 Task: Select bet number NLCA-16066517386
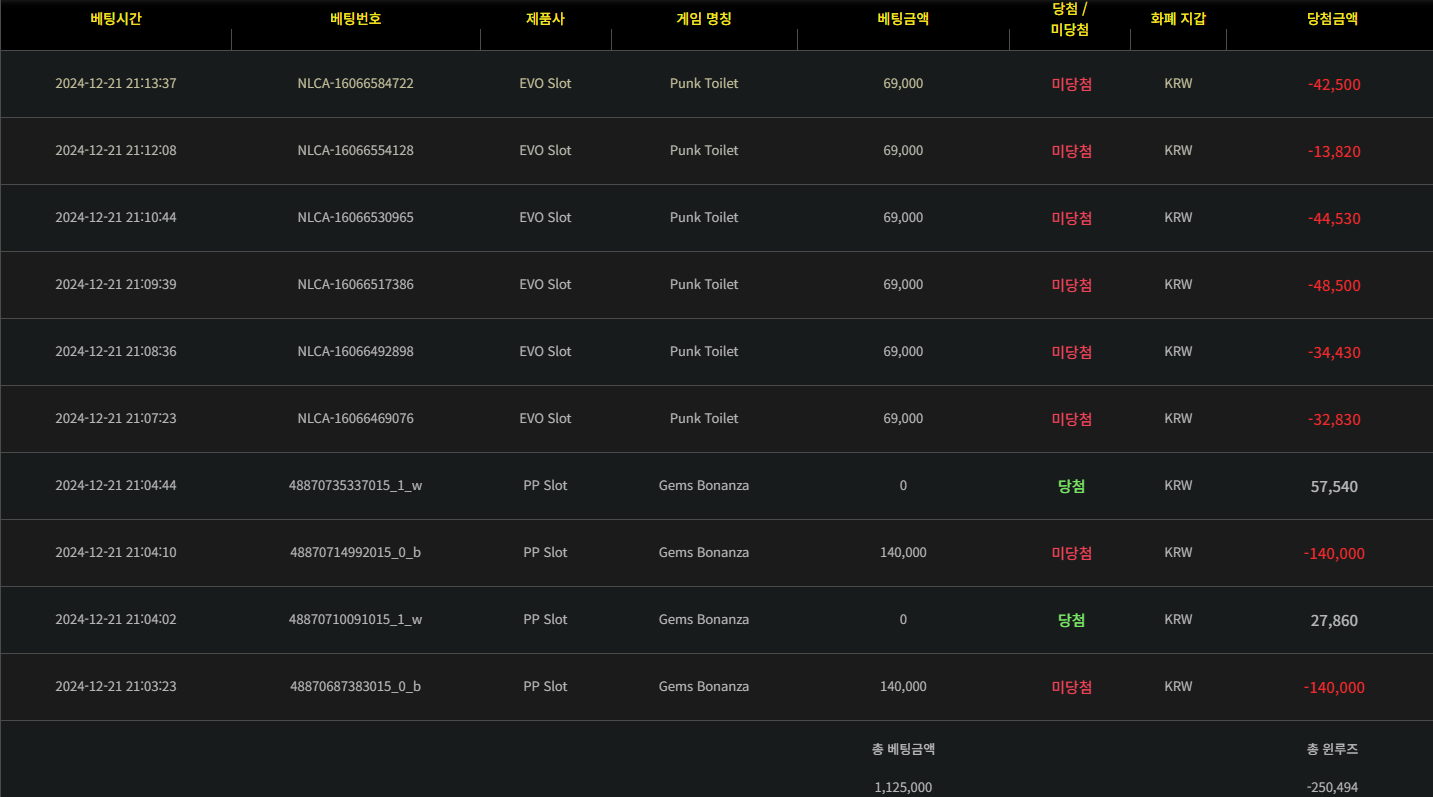pos(355,285)
